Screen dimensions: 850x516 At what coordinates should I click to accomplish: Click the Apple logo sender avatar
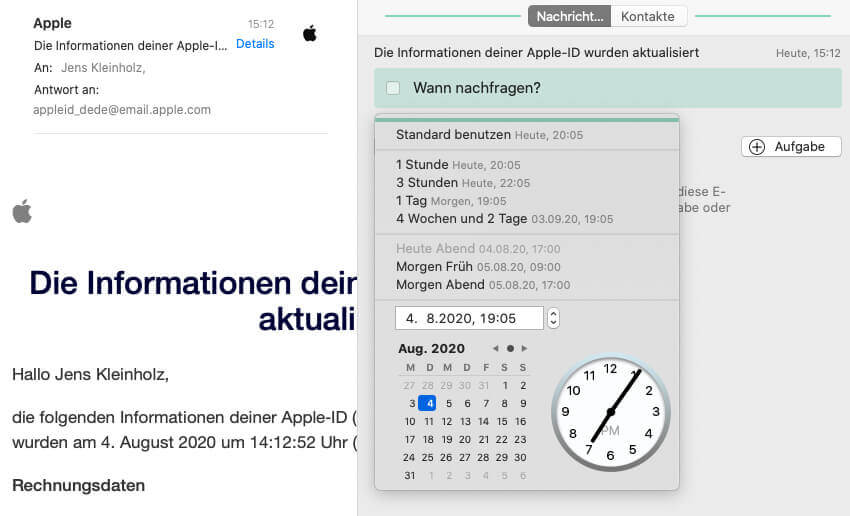click(310, 34)
